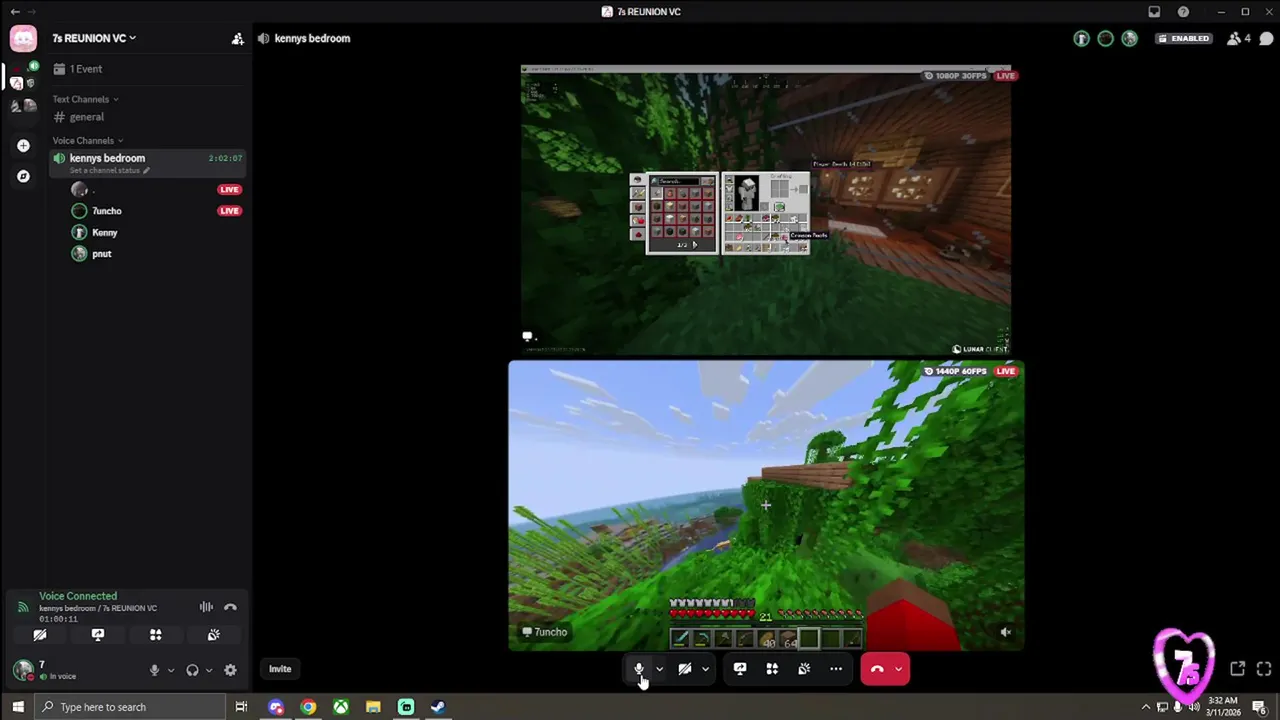The image size is (1280, 720).
Task: Click the taskbar search box
Action: pos(130,707)
